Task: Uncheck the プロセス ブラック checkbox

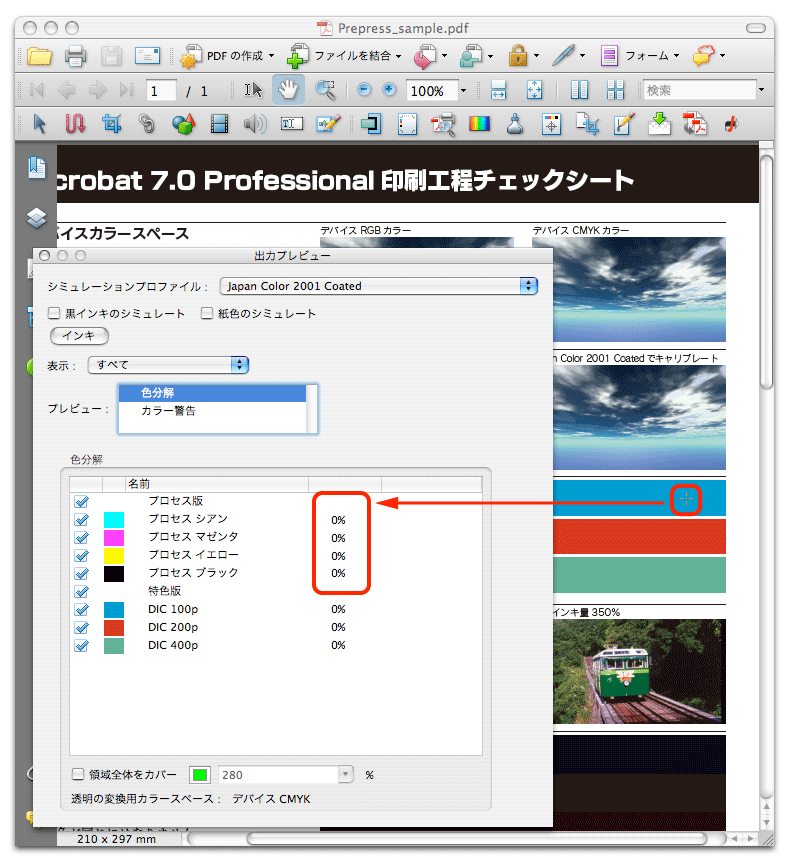Action: pyautogui.click(x=82, y=573)
